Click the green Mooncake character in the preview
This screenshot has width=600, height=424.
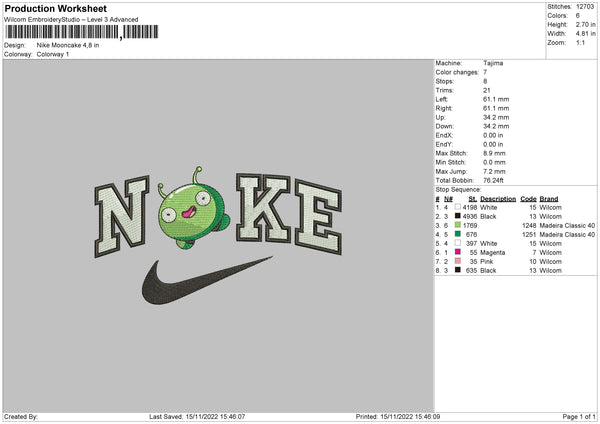[193, 209]
